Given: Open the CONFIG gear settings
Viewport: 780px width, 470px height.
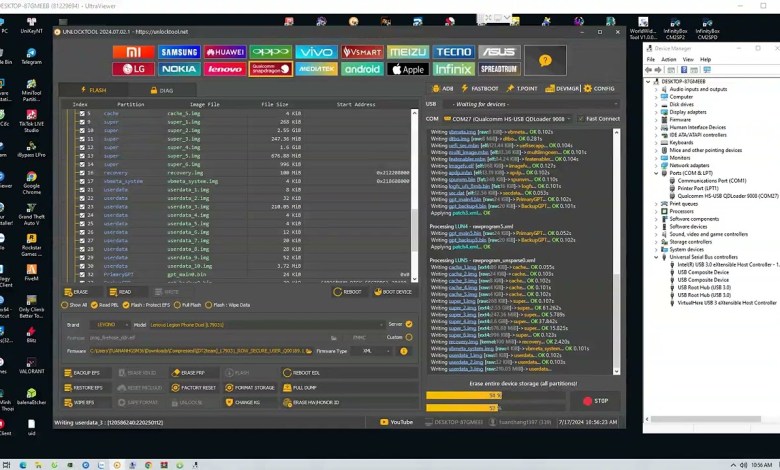Looking at the screenshot, I should [x=601, y=88].
